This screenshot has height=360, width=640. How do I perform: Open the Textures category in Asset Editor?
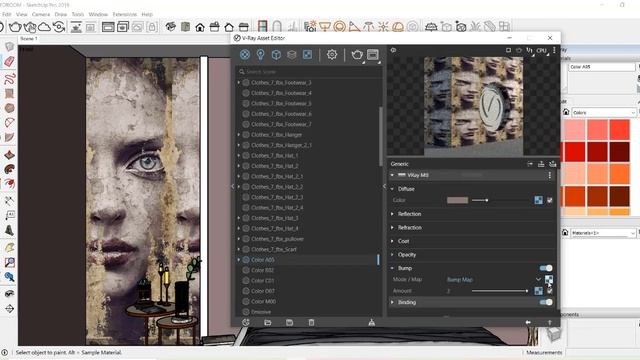pos(307,55)
